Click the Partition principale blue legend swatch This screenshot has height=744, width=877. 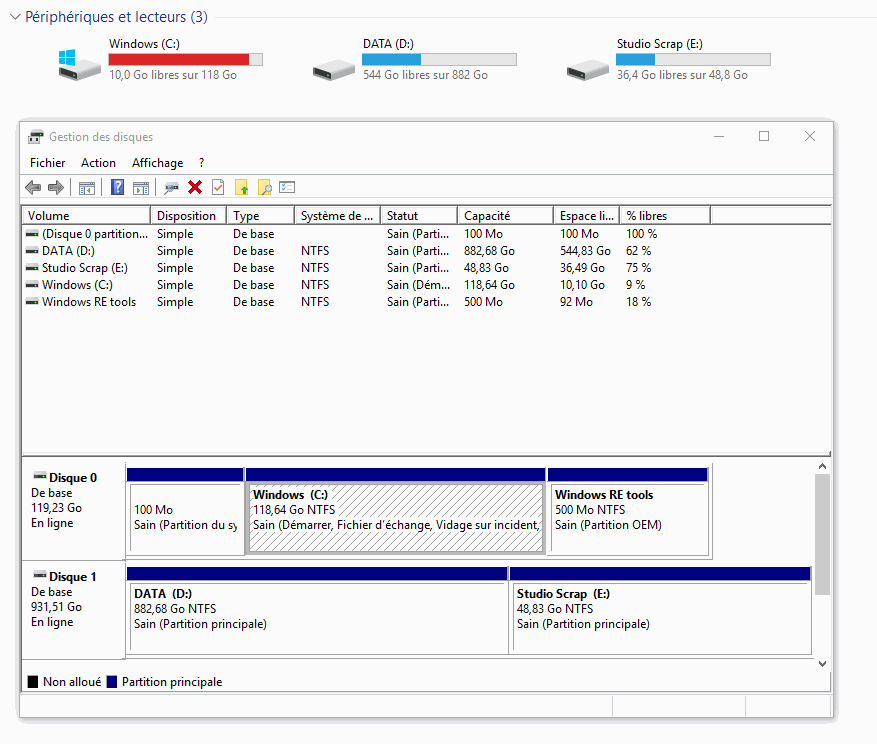point(112,681)
